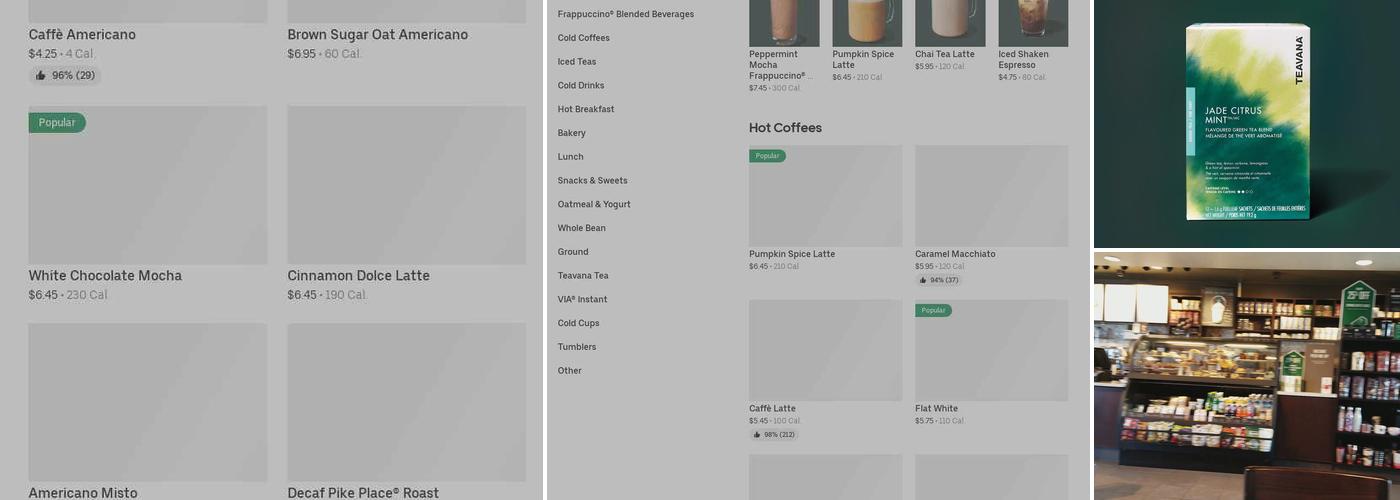Click the Jade Citrus Mint tea box photo
Image resolution: width=1400 pixels, height=500 pixels.
pos(1247,122)
